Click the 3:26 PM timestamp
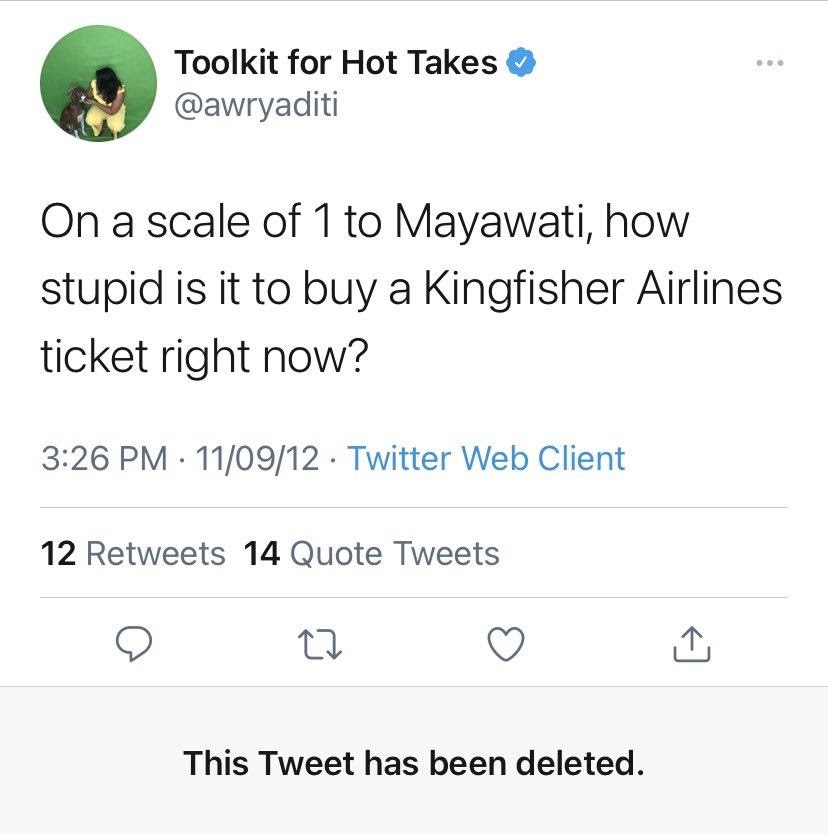 click(x=104, y=458)
